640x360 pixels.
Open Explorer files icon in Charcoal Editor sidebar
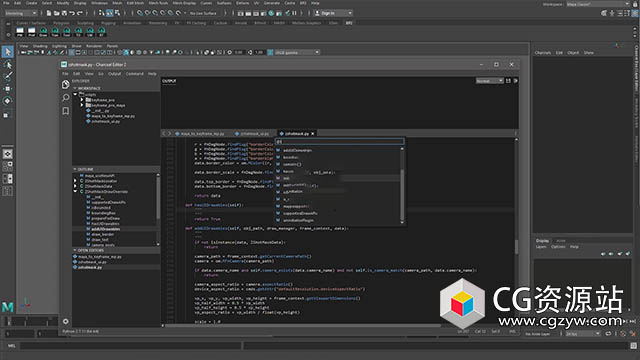65,84
